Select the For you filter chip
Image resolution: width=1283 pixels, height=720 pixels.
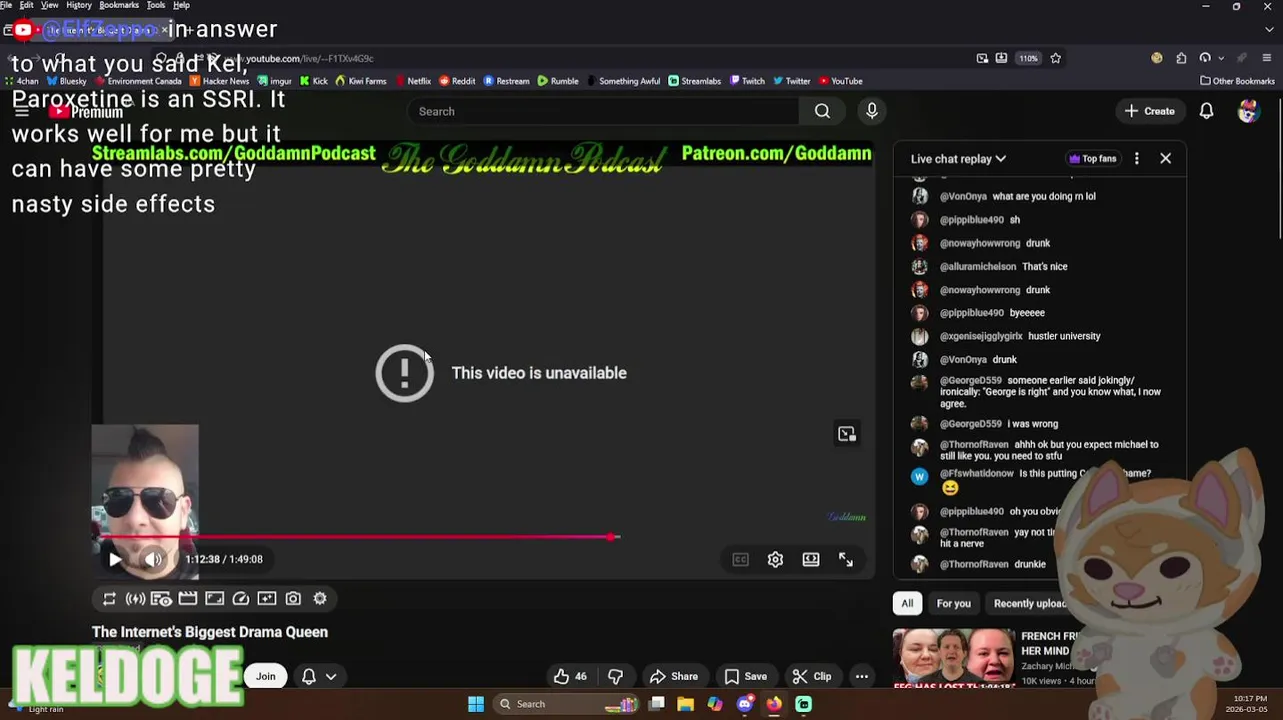pos(953,603)
